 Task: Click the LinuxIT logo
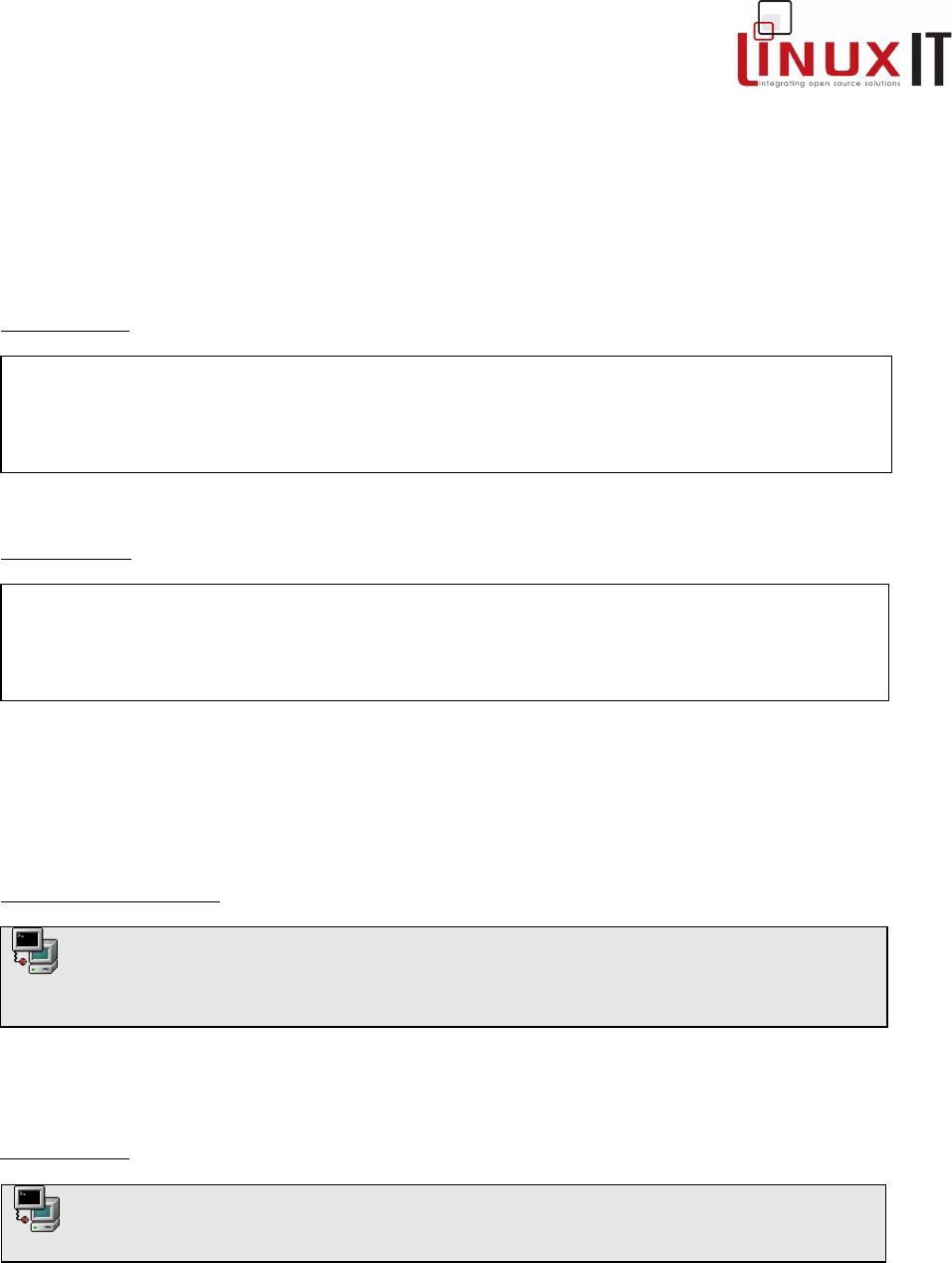[x=841, y=50]
